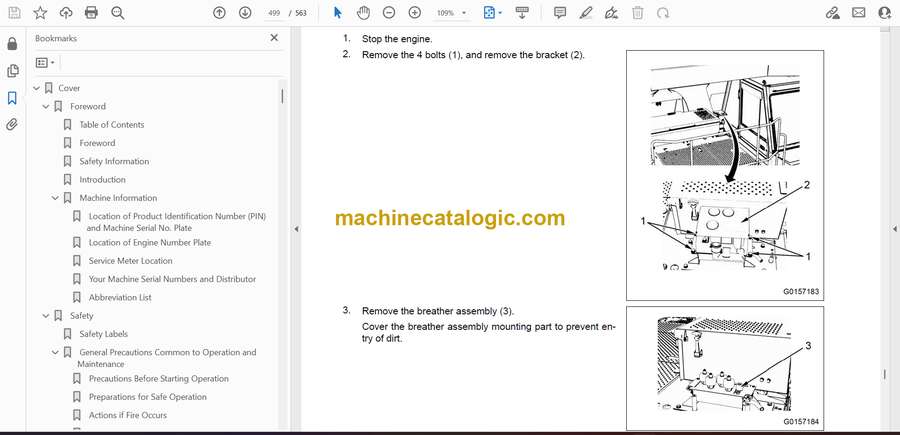
Task: Click the bookmarks panel scrollbar thumb
Action: point(282,96)
